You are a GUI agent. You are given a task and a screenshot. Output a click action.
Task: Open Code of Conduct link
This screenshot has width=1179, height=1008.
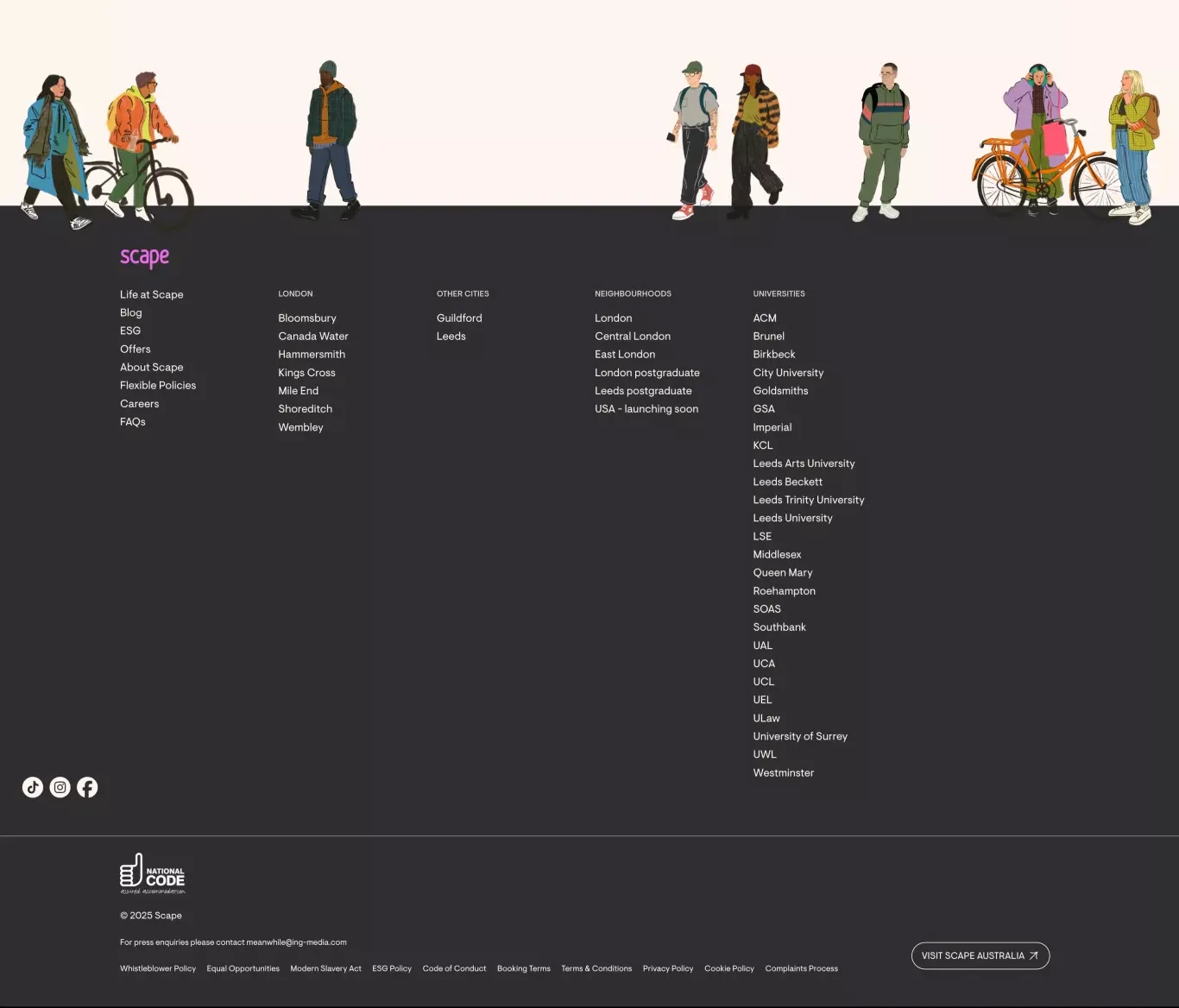[x=455, y=968]
